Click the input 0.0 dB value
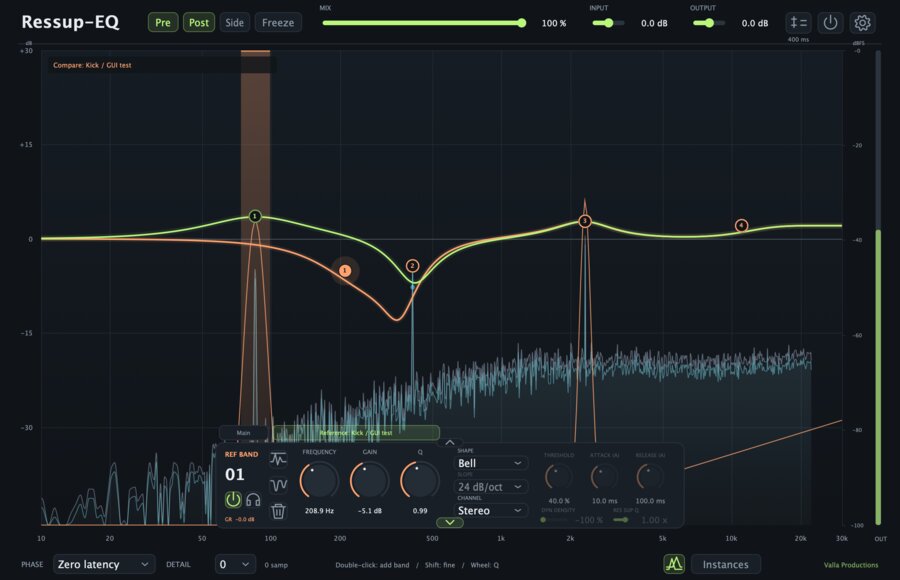Viewport: 900px width, 580px height. (654, 23)
